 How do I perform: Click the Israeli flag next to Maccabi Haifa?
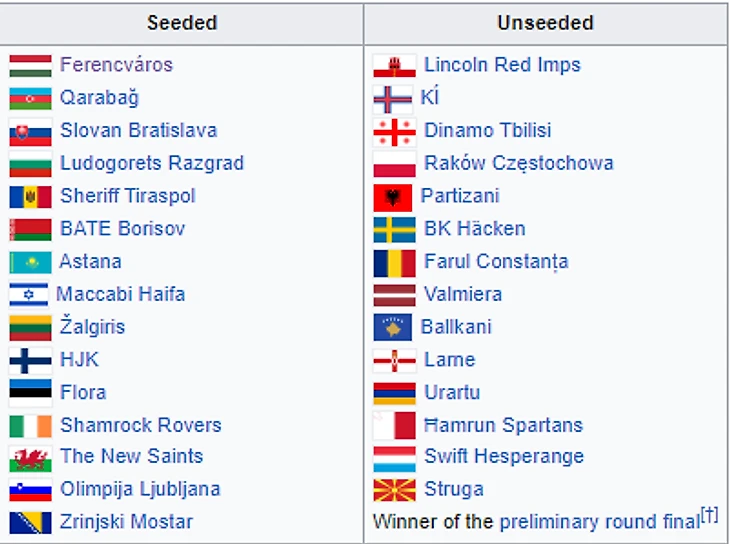[28, 295]
